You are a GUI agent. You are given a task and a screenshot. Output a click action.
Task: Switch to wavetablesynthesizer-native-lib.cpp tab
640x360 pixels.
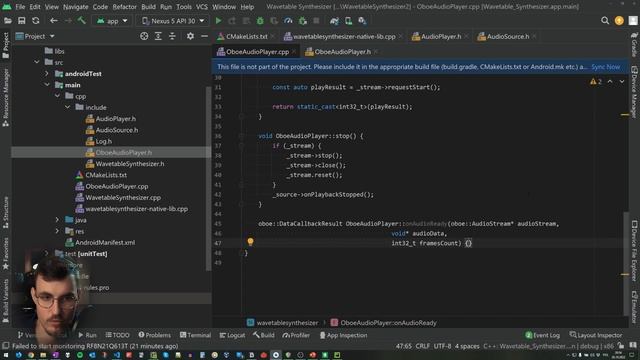(344, 36)
